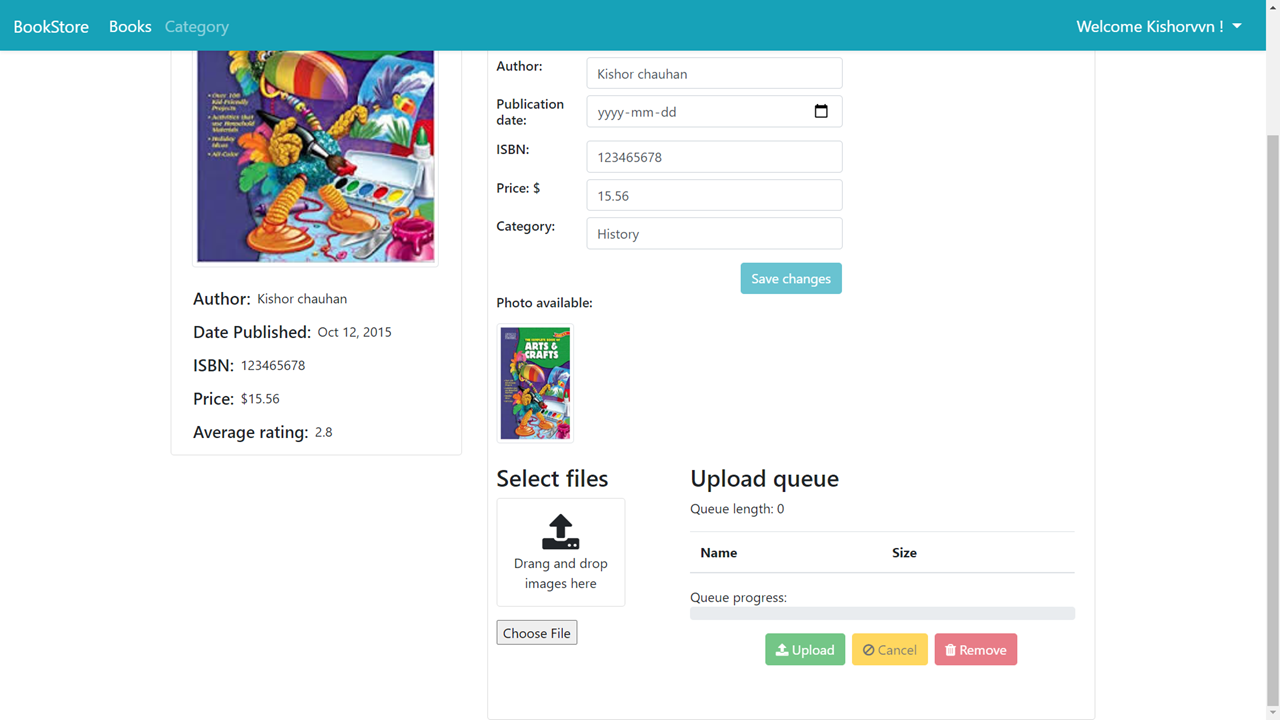The image size is (1280, 720).
Task: Click the drag and drop images zone
Action: [561, 552]
